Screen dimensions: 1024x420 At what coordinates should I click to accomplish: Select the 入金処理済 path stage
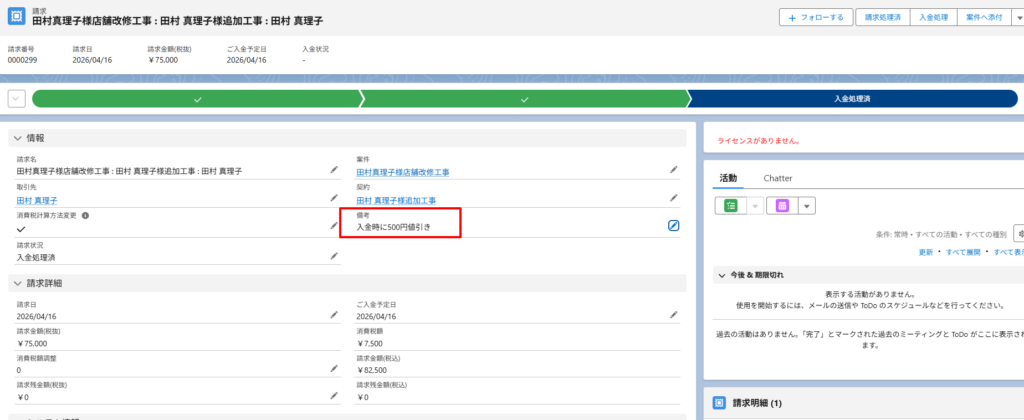point(852,99)
